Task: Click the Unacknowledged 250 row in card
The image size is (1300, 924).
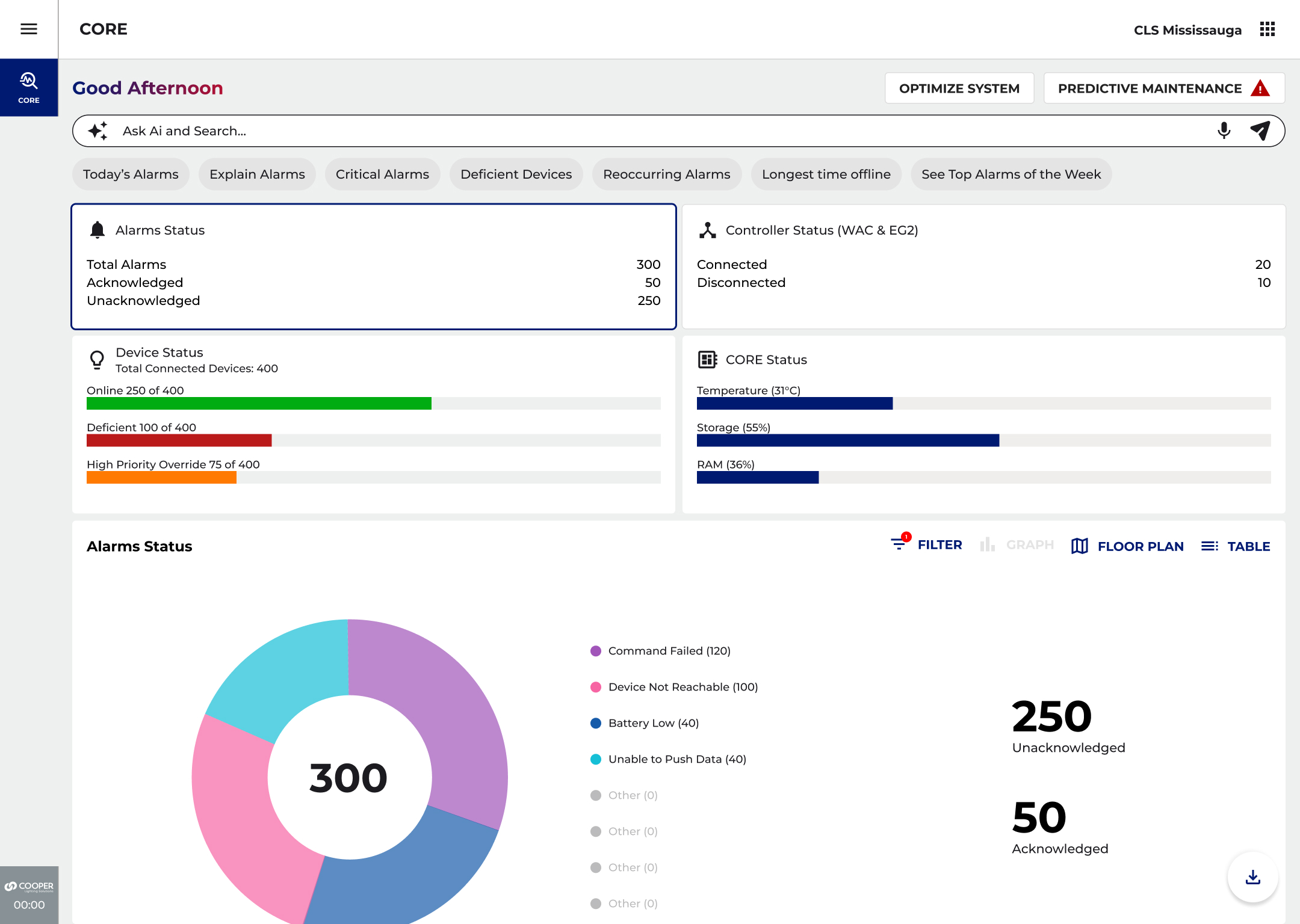Action: [x=374, y=301]
